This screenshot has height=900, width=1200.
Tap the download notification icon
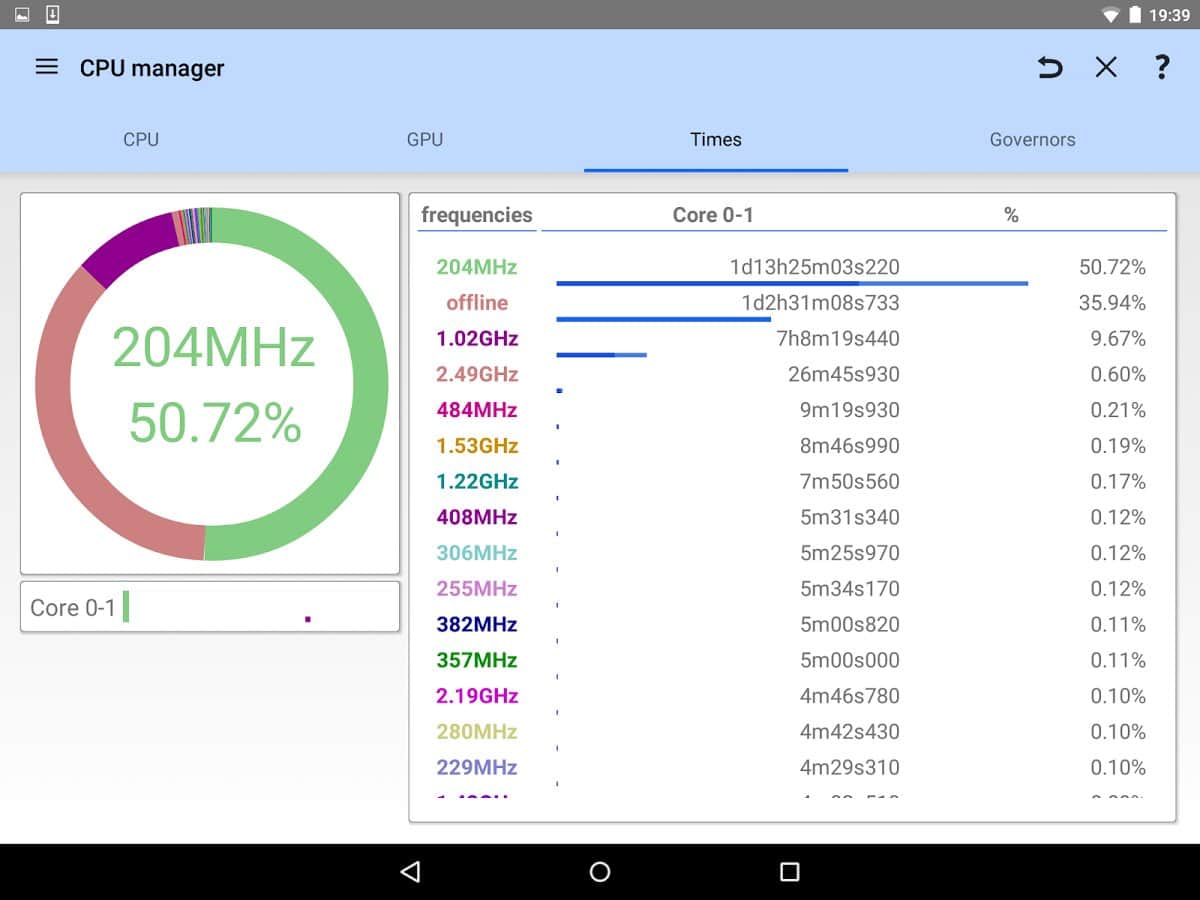coord(53,14)
